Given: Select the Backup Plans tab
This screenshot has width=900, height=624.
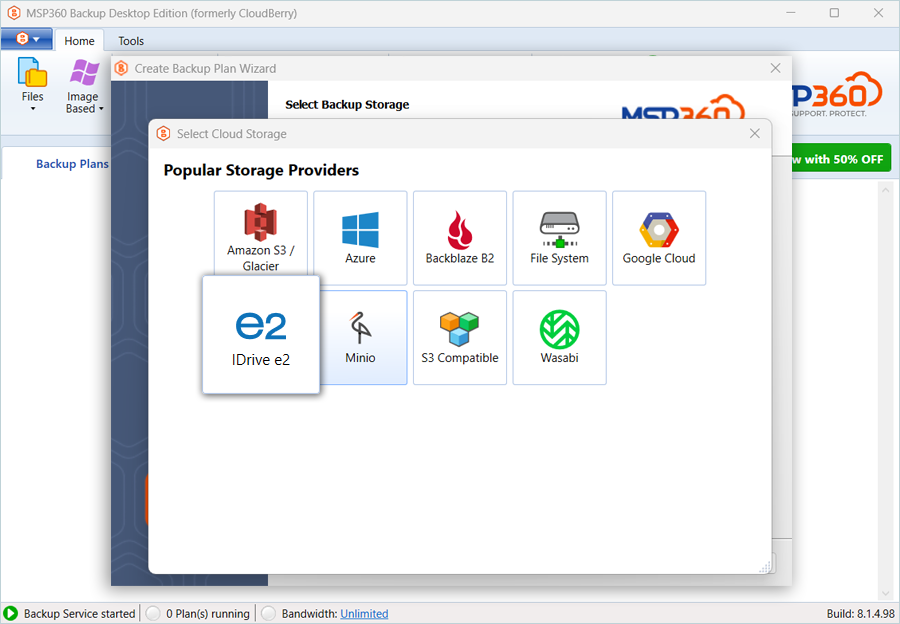Looking at the screenshot, I should [x=71, y=164].
